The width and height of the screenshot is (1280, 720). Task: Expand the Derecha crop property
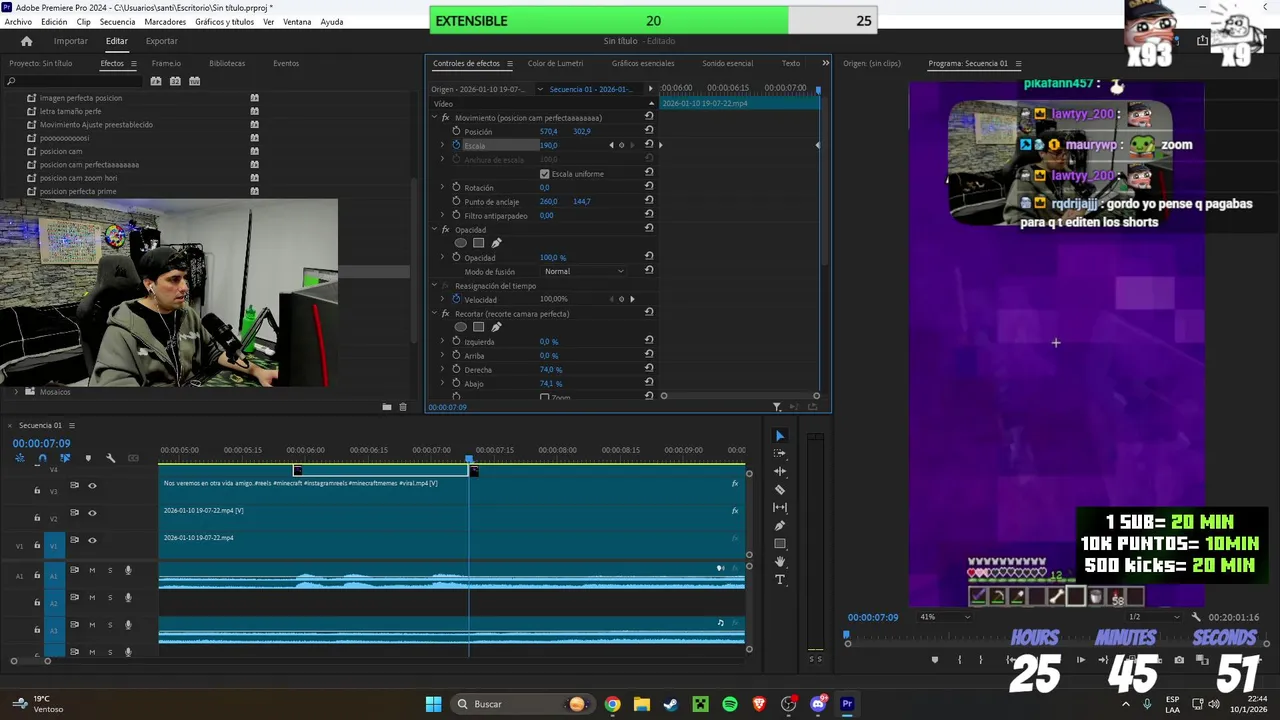click(x=442, y=370)
